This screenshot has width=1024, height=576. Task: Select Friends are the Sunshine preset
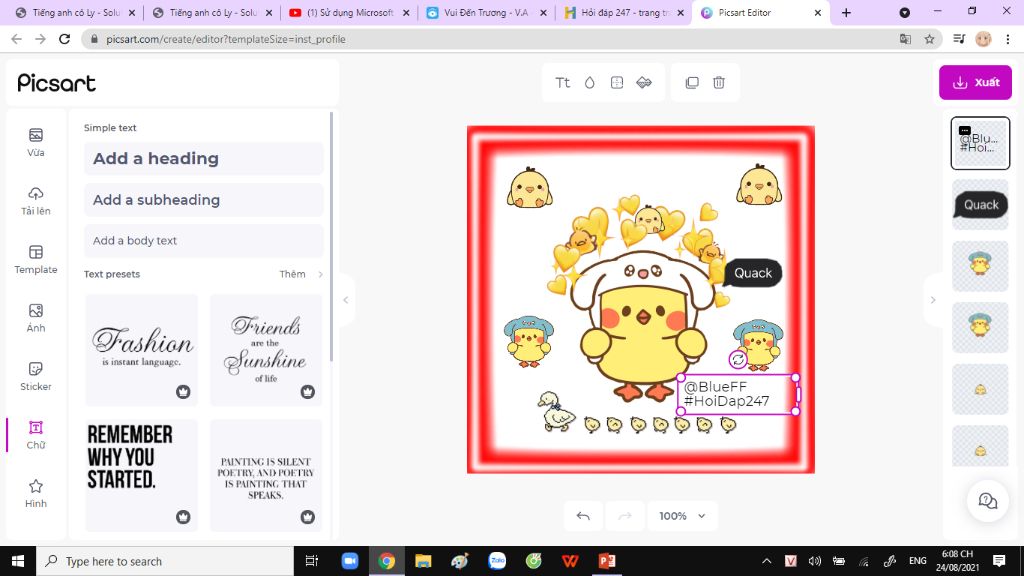point(266,350)
